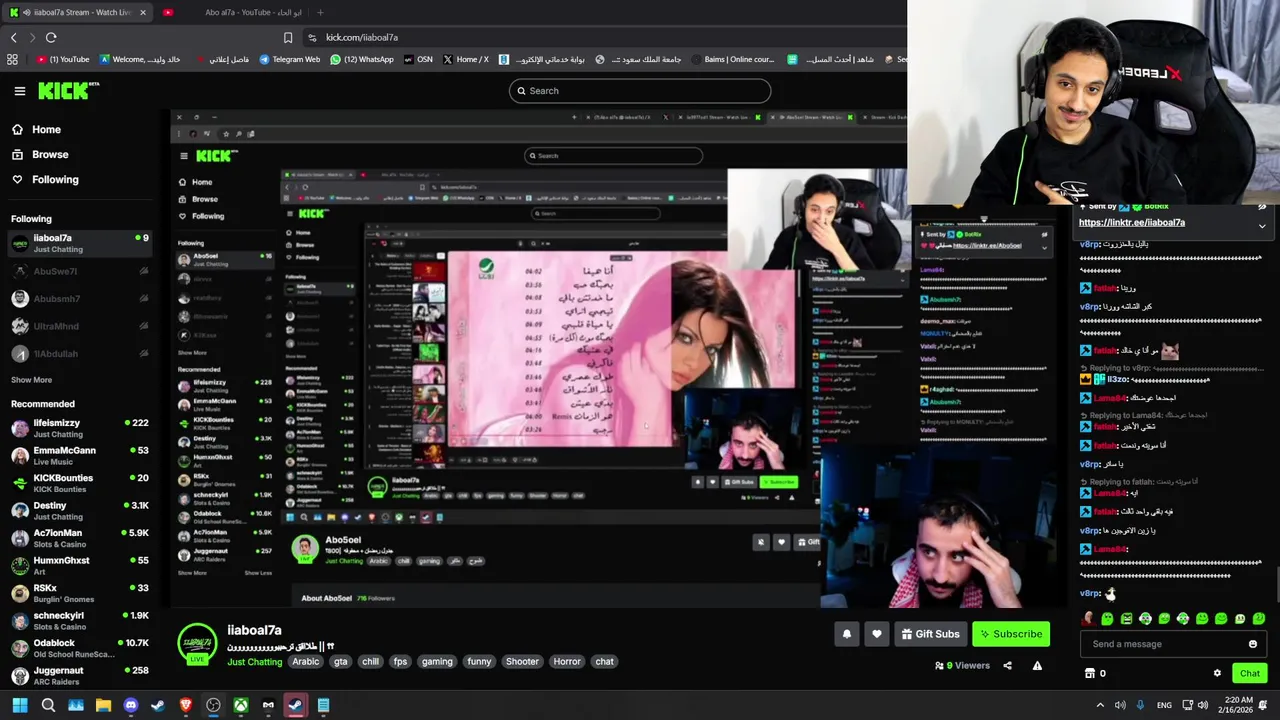1280x720 pixels.
Task: Click the gta tag
Action: point(341,662)
